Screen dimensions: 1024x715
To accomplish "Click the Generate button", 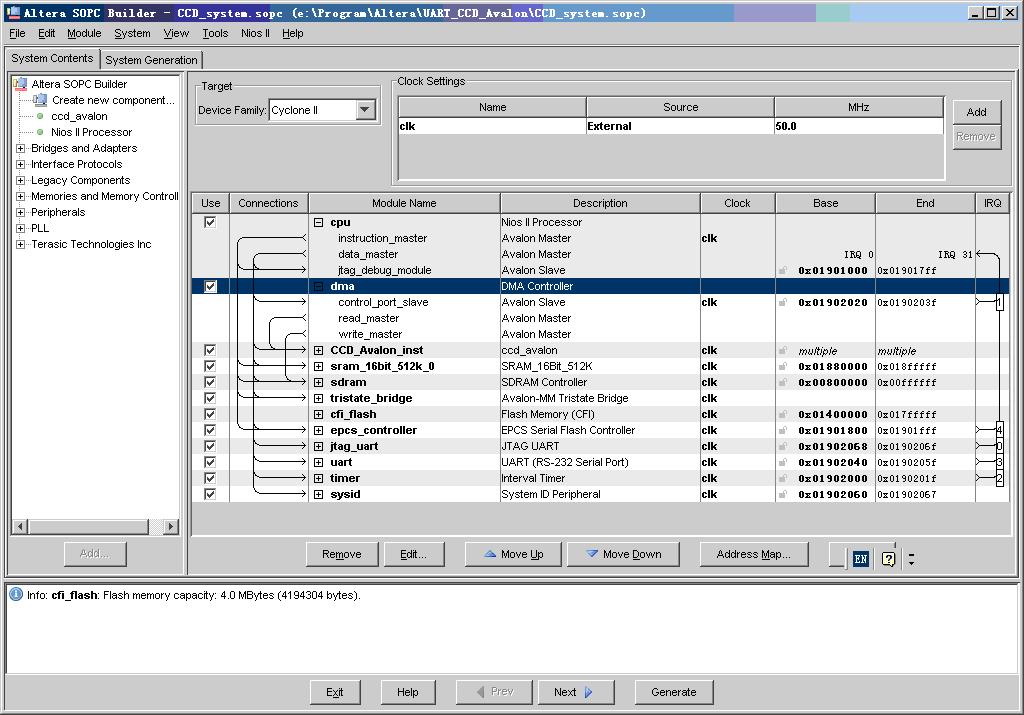I will [x=673, y=692].
